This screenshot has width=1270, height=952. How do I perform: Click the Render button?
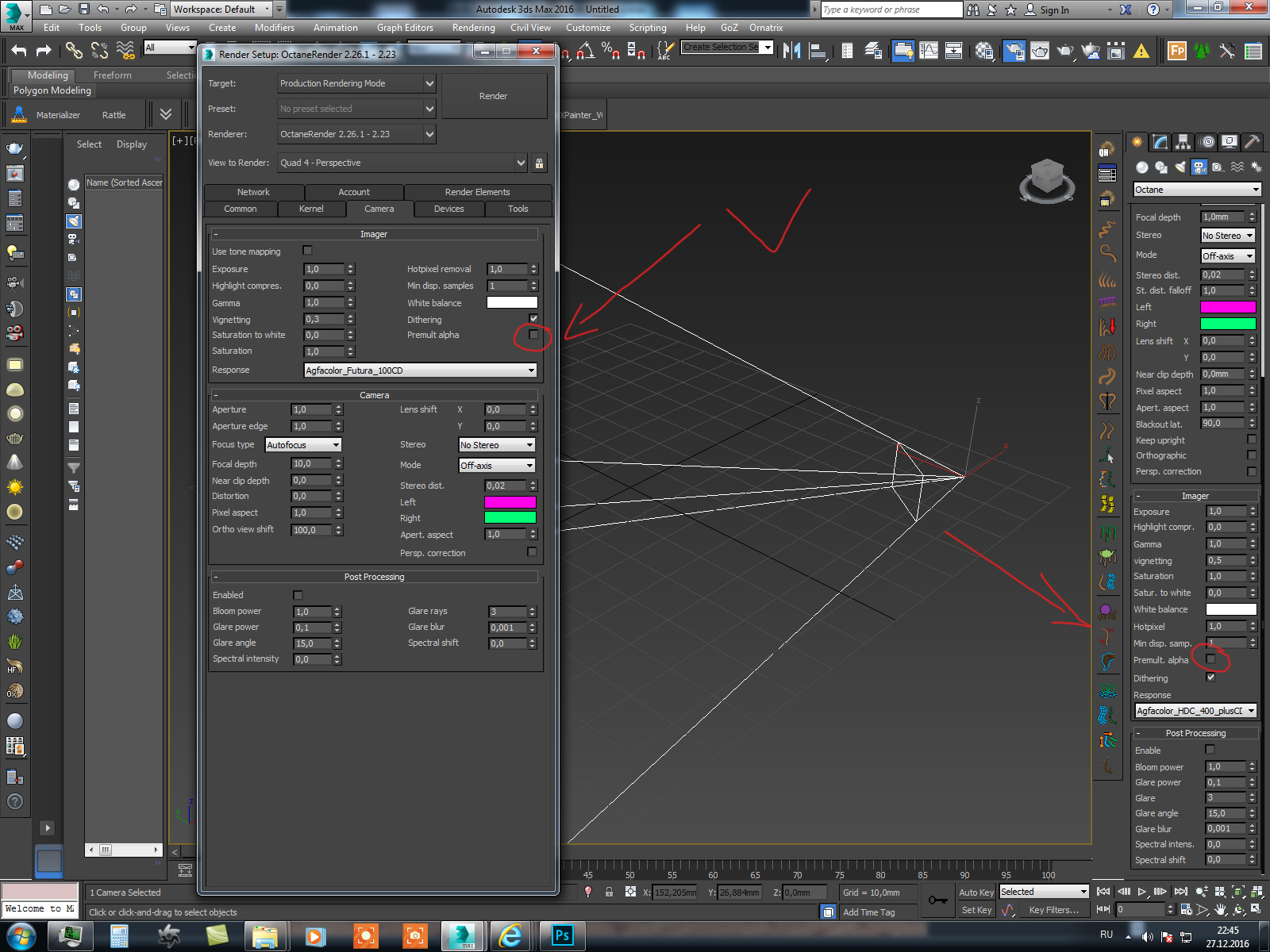(494, 96)
